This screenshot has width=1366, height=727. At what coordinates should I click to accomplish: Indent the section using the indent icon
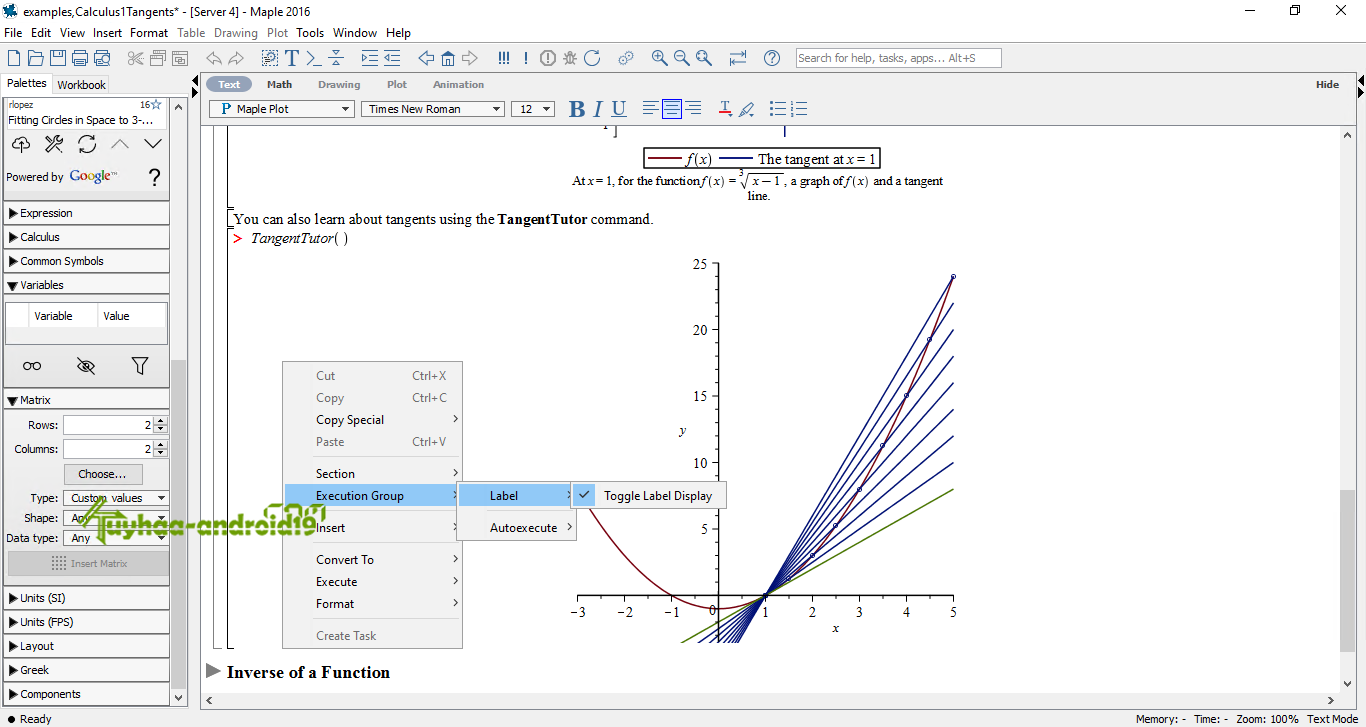pos(370,58)
